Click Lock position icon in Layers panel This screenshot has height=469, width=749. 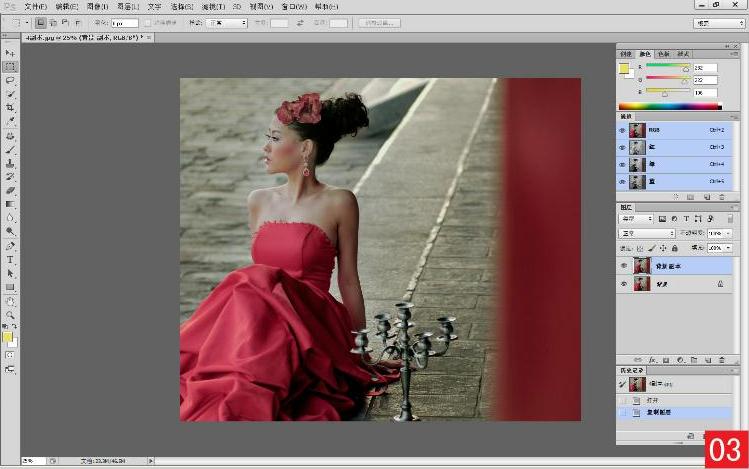663,248
